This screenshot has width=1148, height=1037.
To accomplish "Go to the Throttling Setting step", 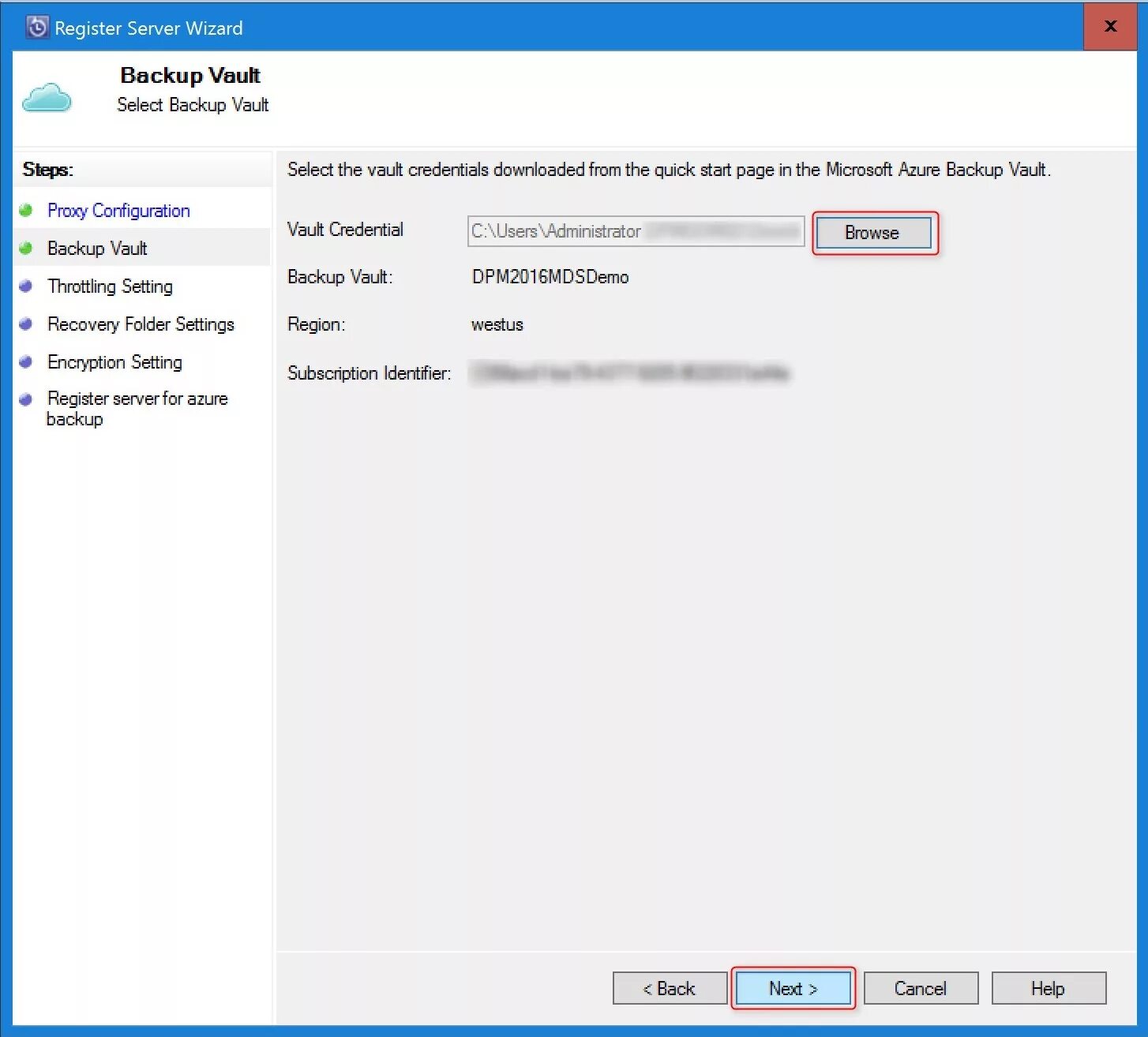I will pos(110,286).
